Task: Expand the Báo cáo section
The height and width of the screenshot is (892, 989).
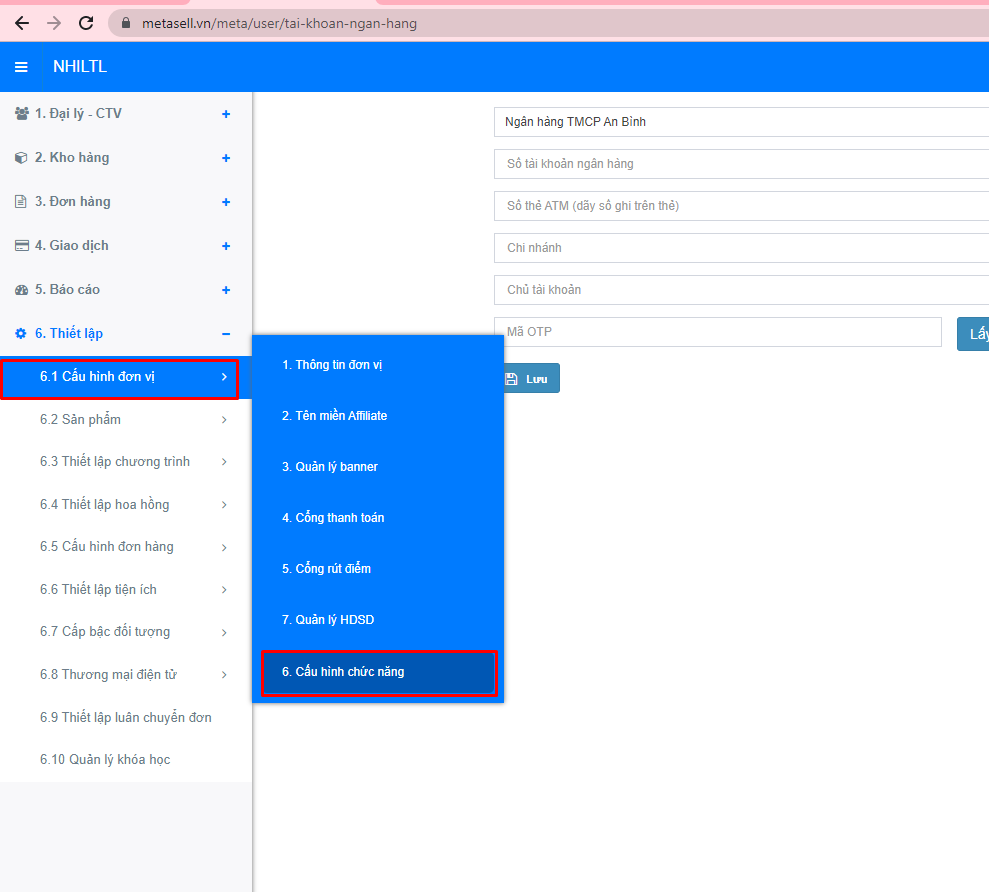Action: [226, 290]
